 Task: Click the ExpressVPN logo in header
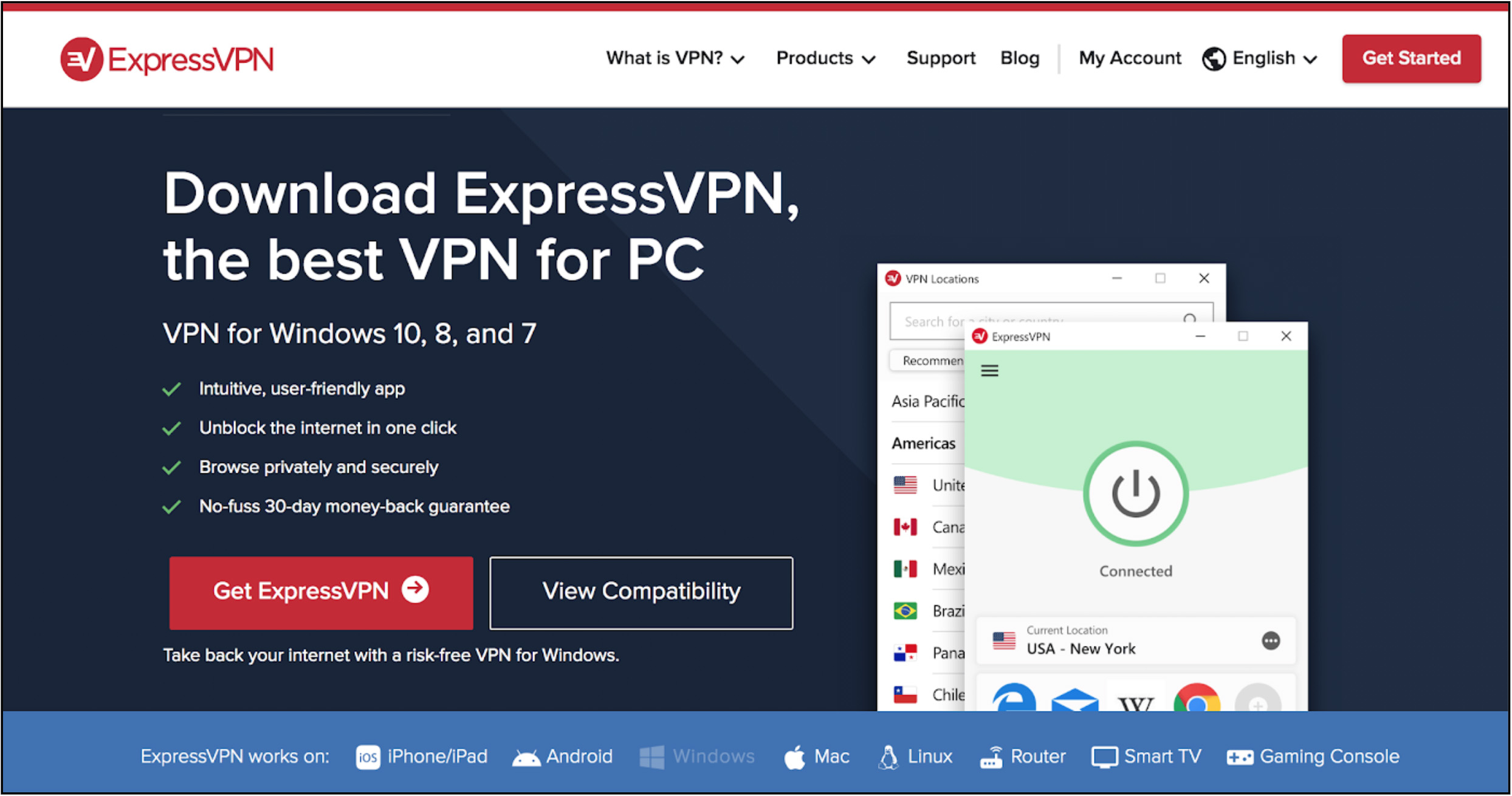point(167,60)
